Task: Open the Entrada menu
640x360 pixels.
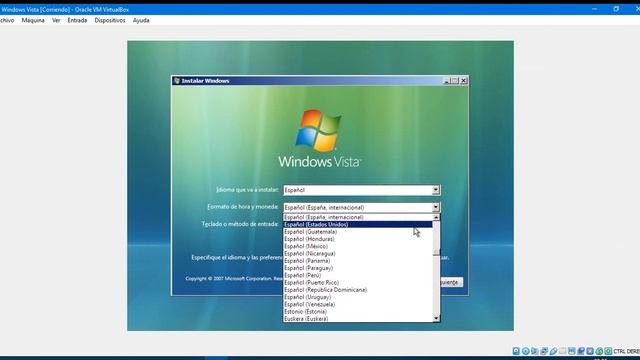Action: click(77, 20)
